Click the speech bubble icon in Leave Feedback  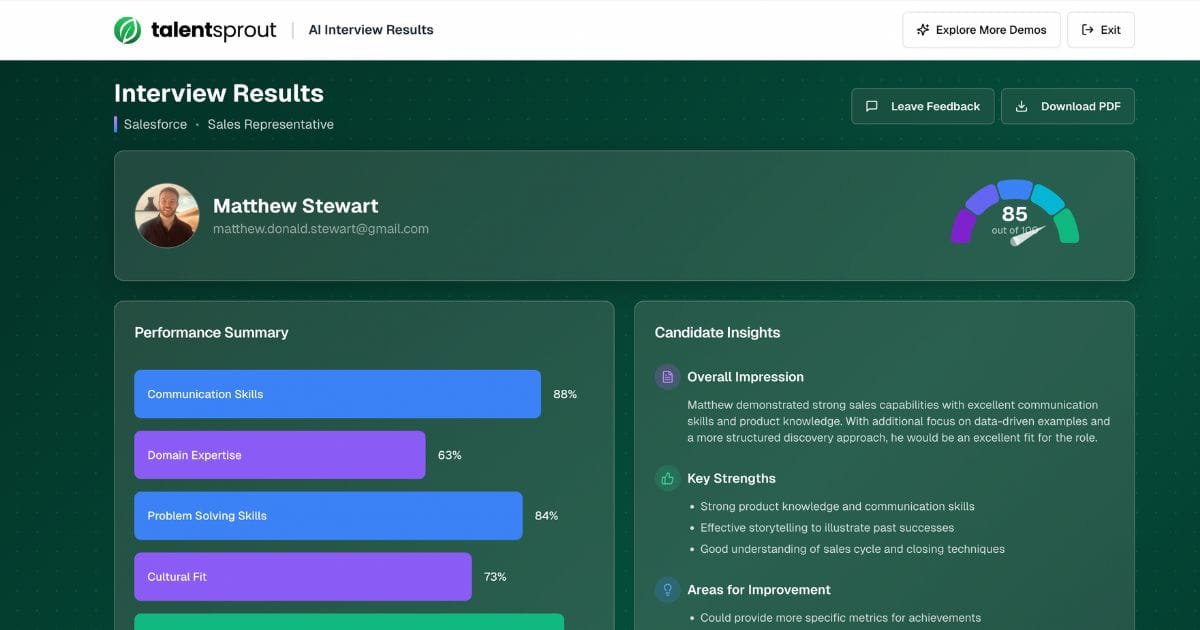(872, 106)
